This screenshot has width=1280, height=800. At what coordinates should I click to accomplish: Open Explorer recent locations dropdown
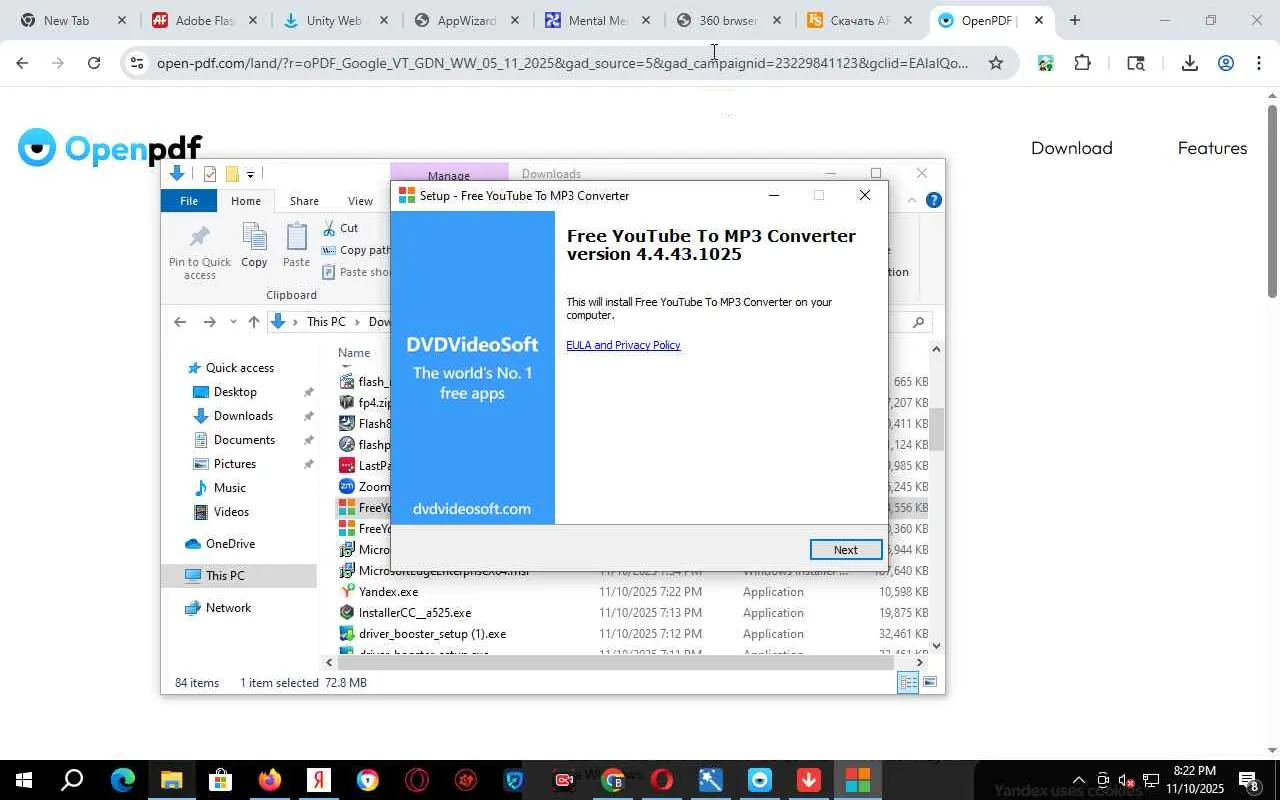[x=233, y=322]
